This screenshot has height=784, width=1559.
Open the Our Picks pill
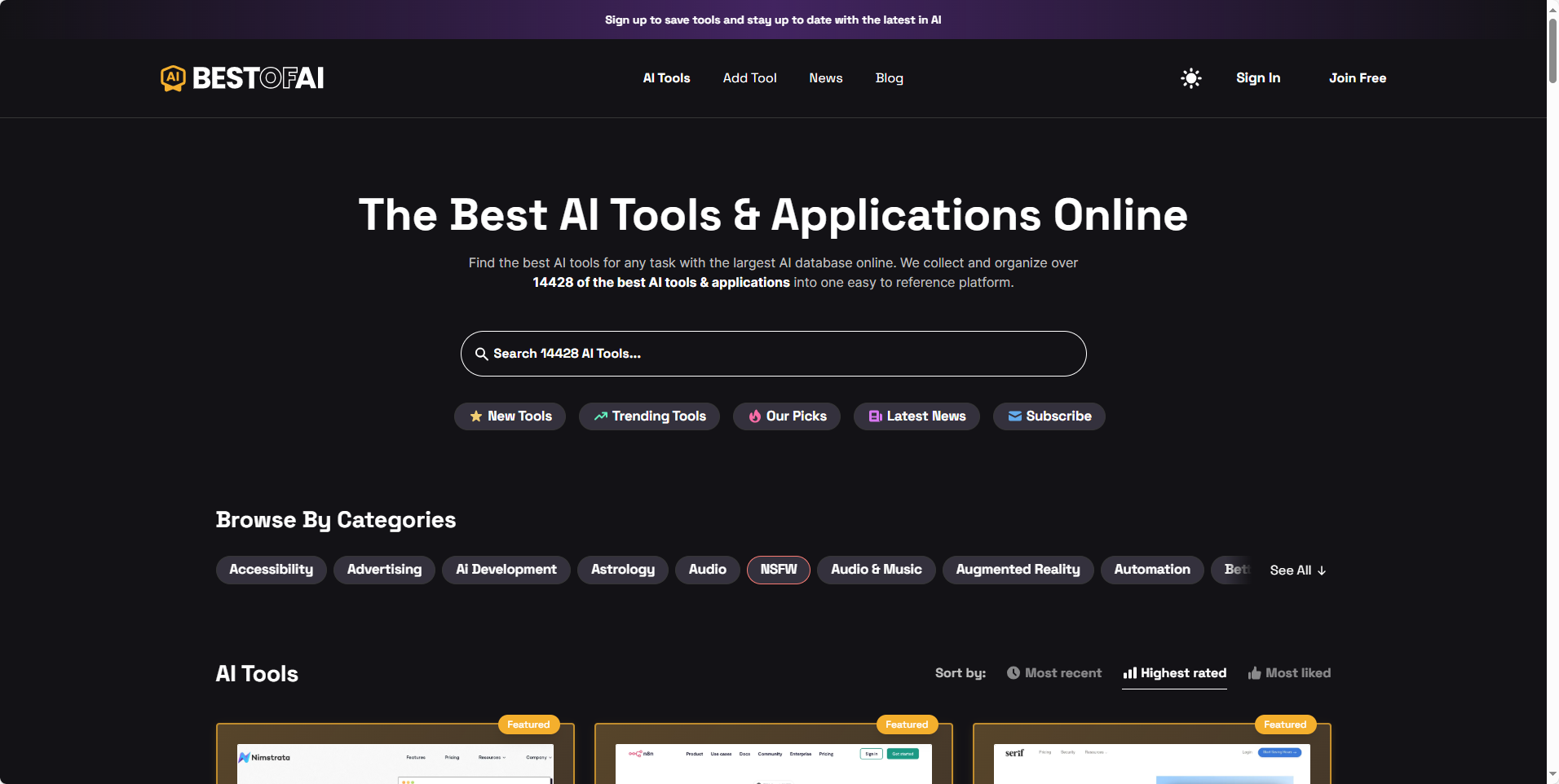click(x=787, y=416)
